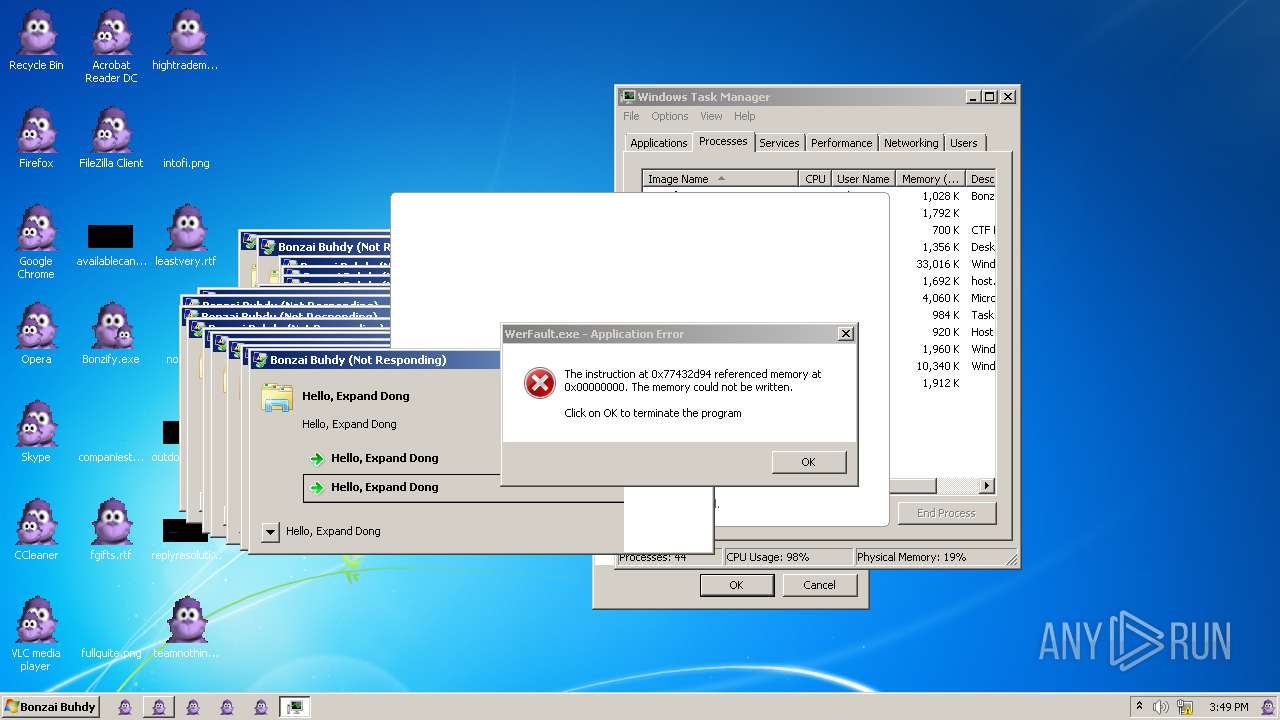Switch to the Performance tab
The image size is (1280, 720).
click(842, 143)
